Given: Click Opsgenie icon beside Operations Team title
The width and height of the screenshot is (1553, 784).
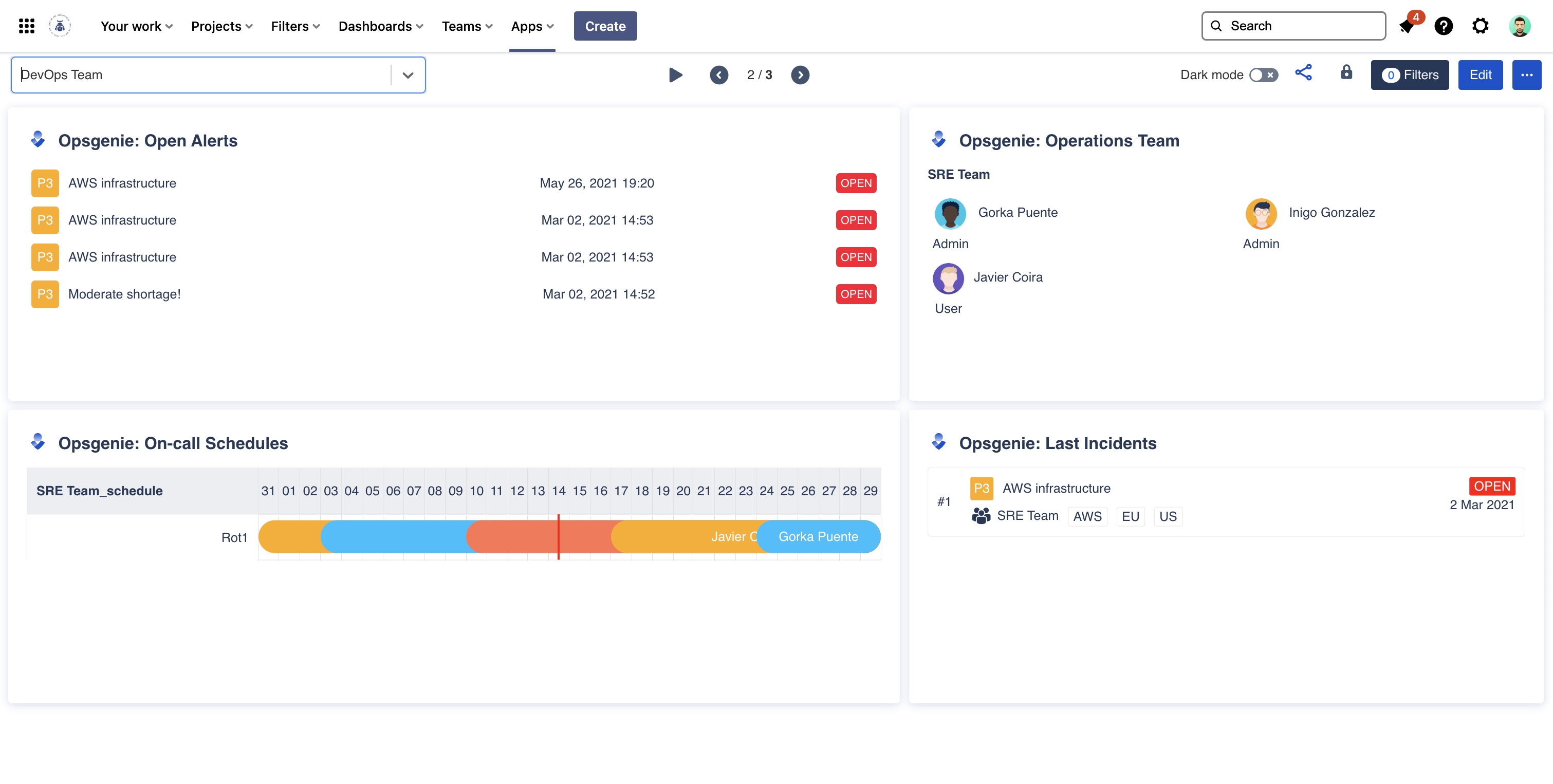Looking at the screenshot, I should point(939,139).
